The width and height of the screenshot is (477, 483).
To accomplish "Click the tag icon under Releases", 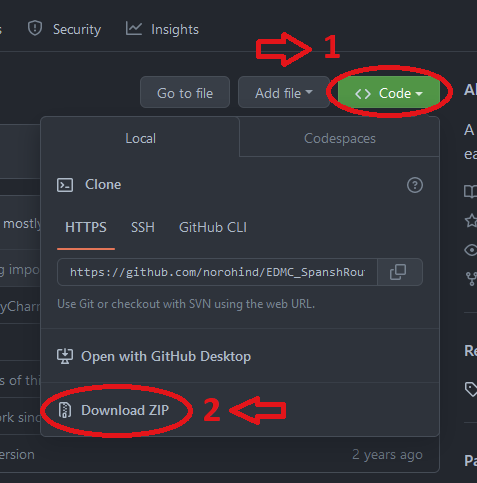I will 471,389.
